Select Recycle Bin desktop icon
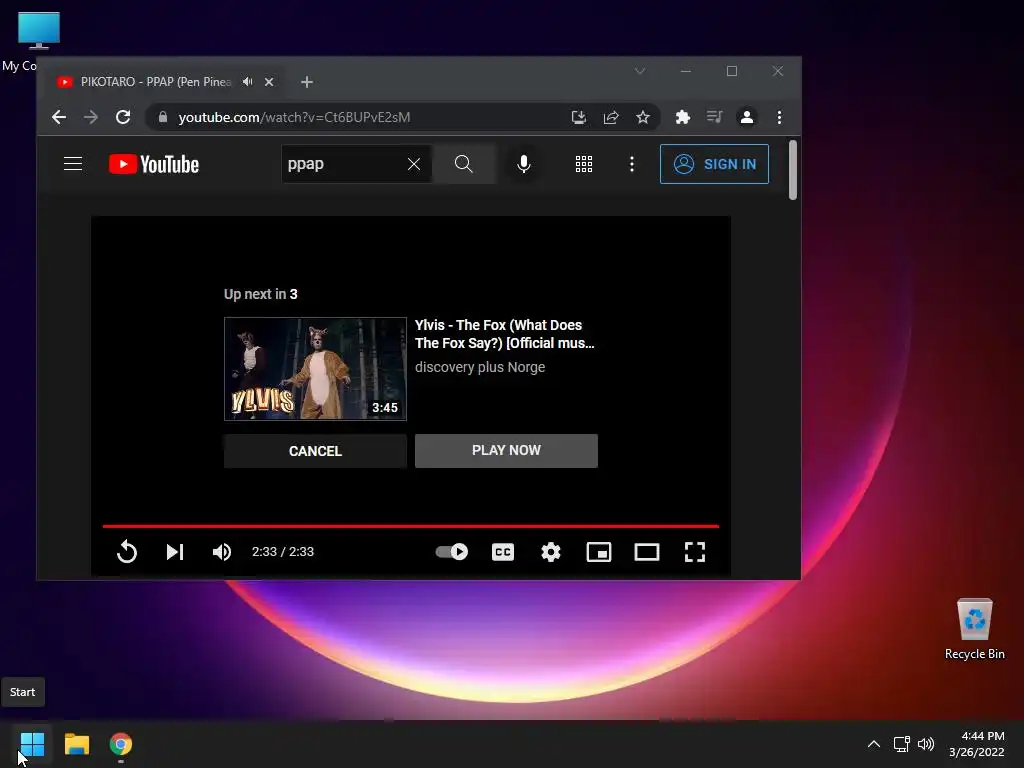The width and height of the screenshot is (1024, 768). tap(974, 628)
